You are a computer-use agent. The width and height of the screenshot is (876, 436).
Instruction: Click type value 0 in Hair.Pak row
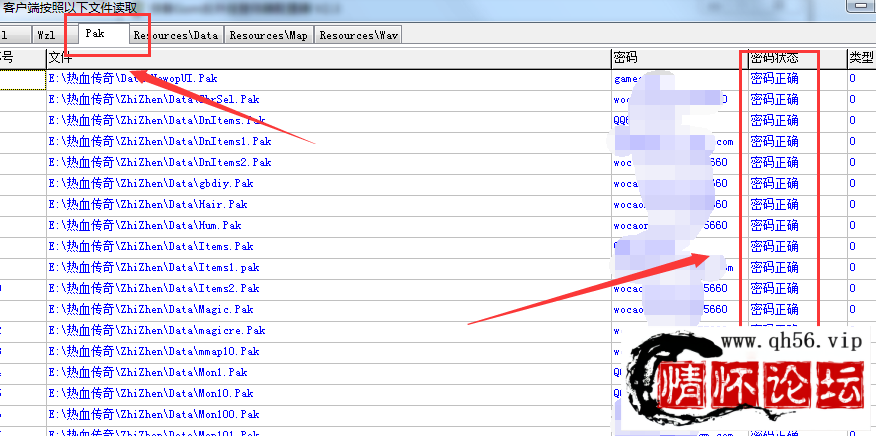(x=853, y=205)
